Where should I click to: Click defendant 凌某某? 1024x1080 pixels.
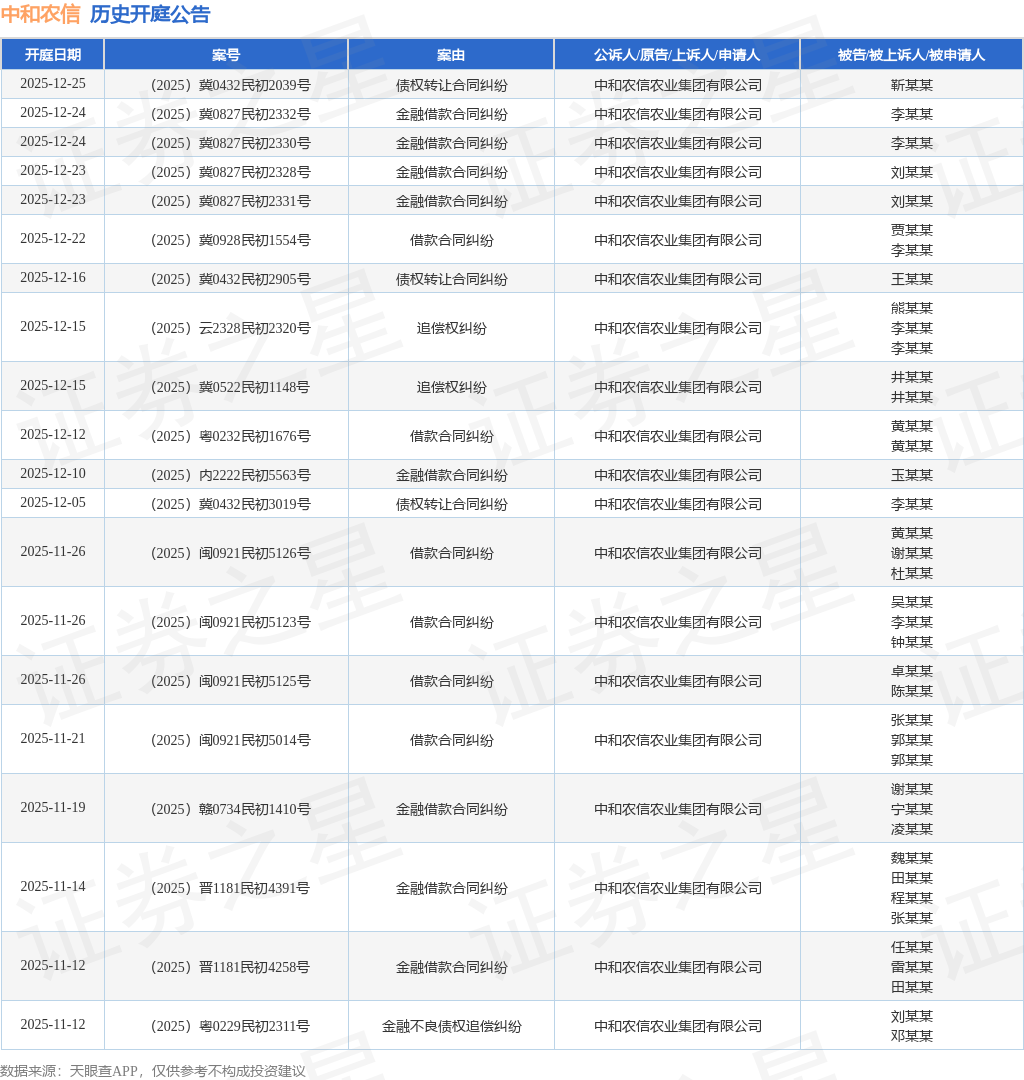click(912, 829)
